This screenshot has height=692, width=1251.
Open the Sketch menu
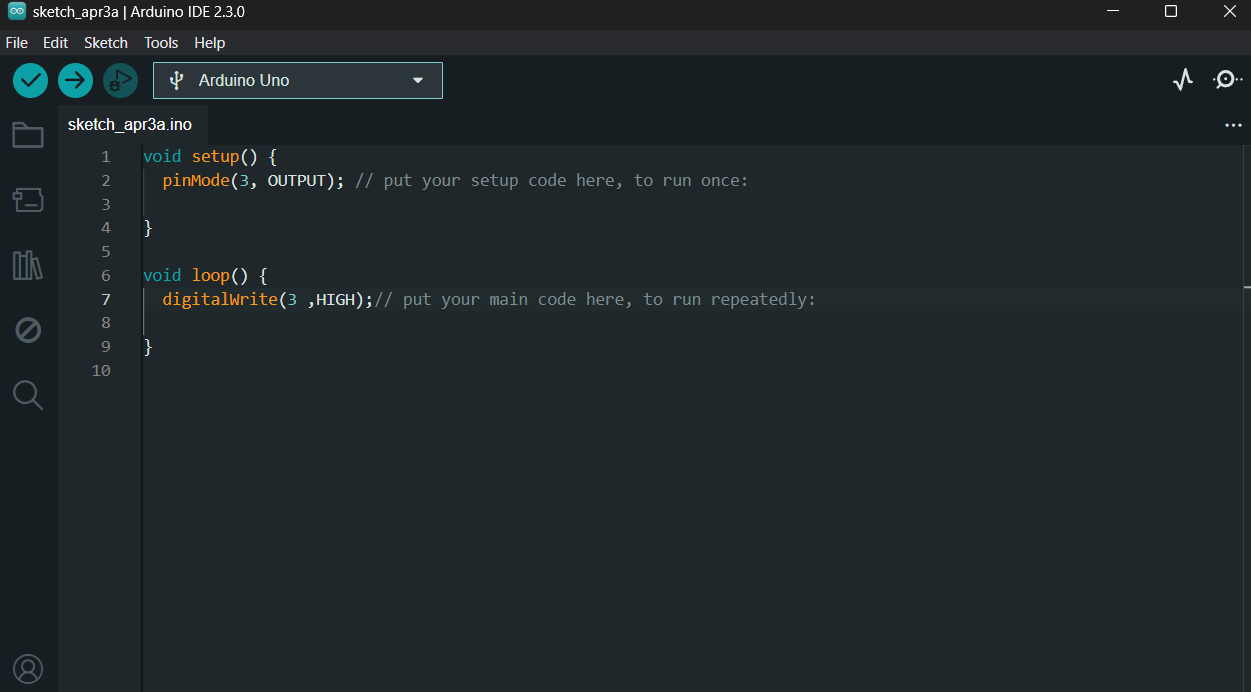click(x=106, y=43)
